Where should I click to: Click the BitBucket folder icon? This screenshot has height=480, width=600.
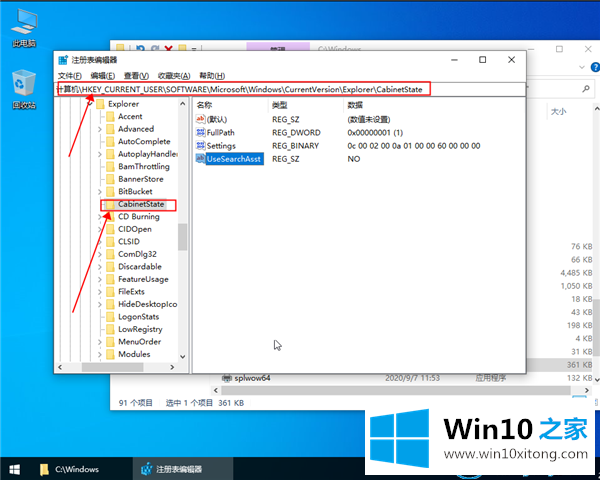click(110, 191)
